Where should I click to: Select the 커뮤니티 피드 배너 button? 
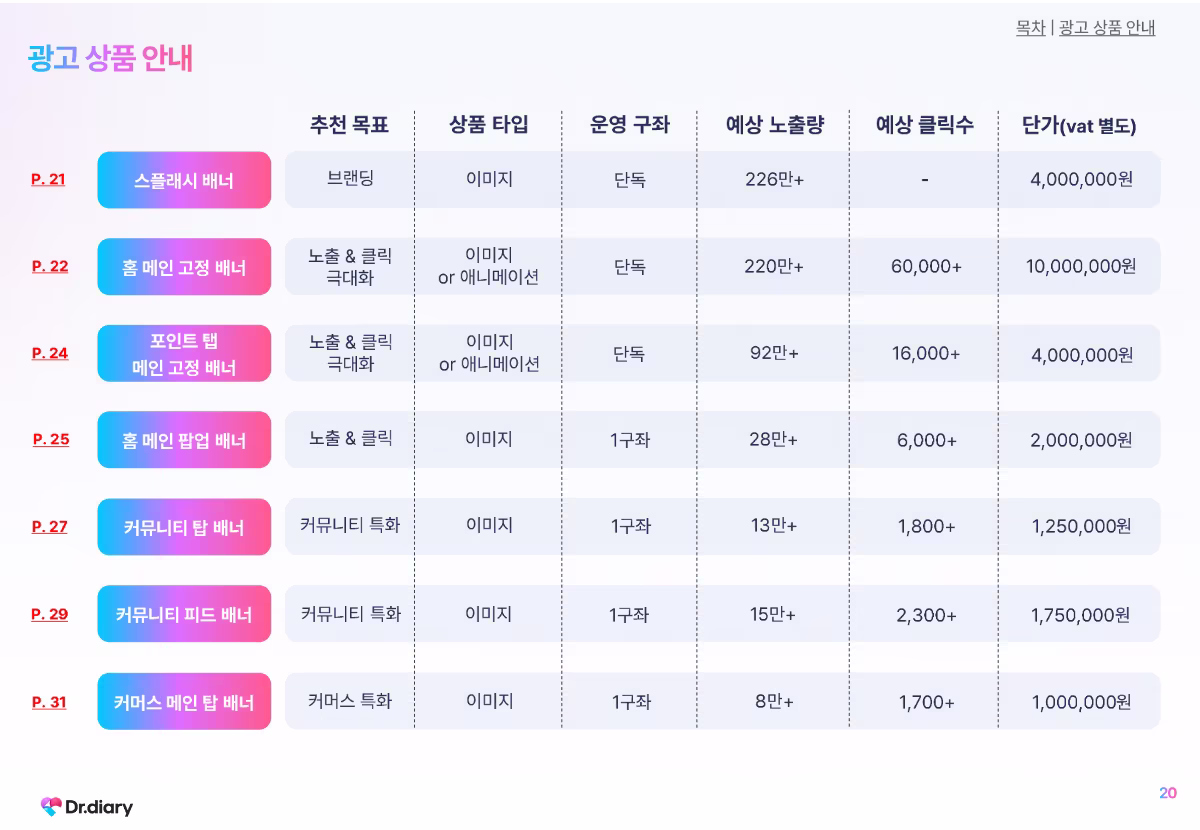(184, 614)
